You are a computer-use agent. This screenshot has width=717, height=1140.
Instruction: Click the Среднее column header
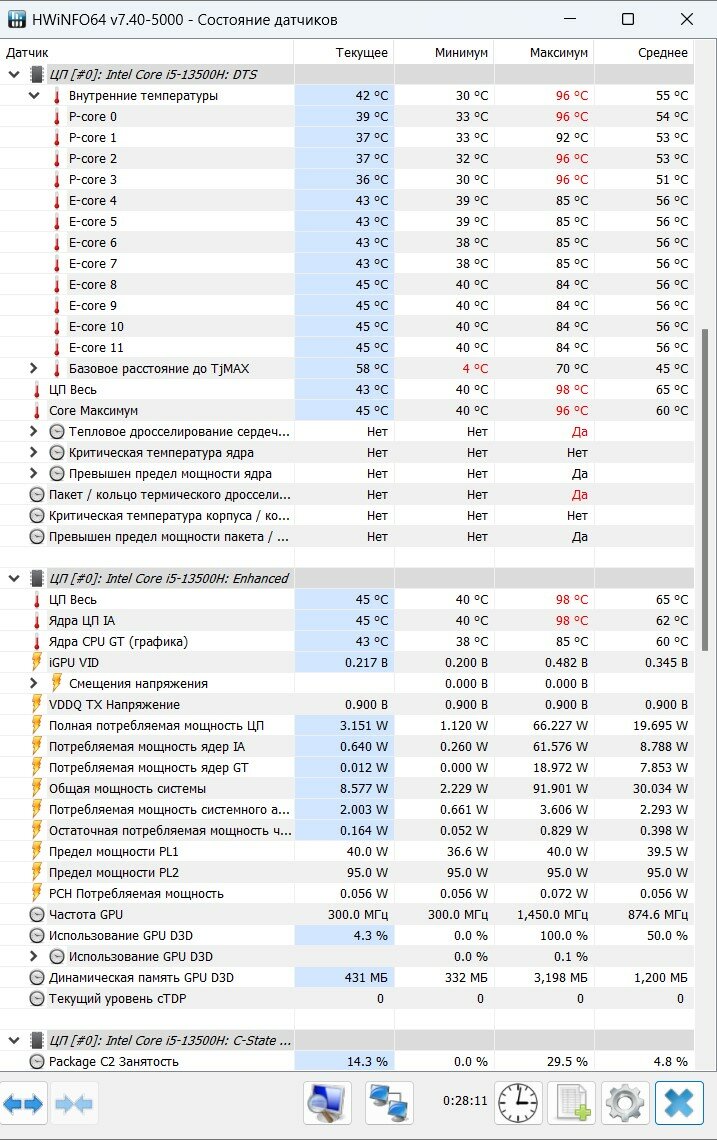coord(644,52)
